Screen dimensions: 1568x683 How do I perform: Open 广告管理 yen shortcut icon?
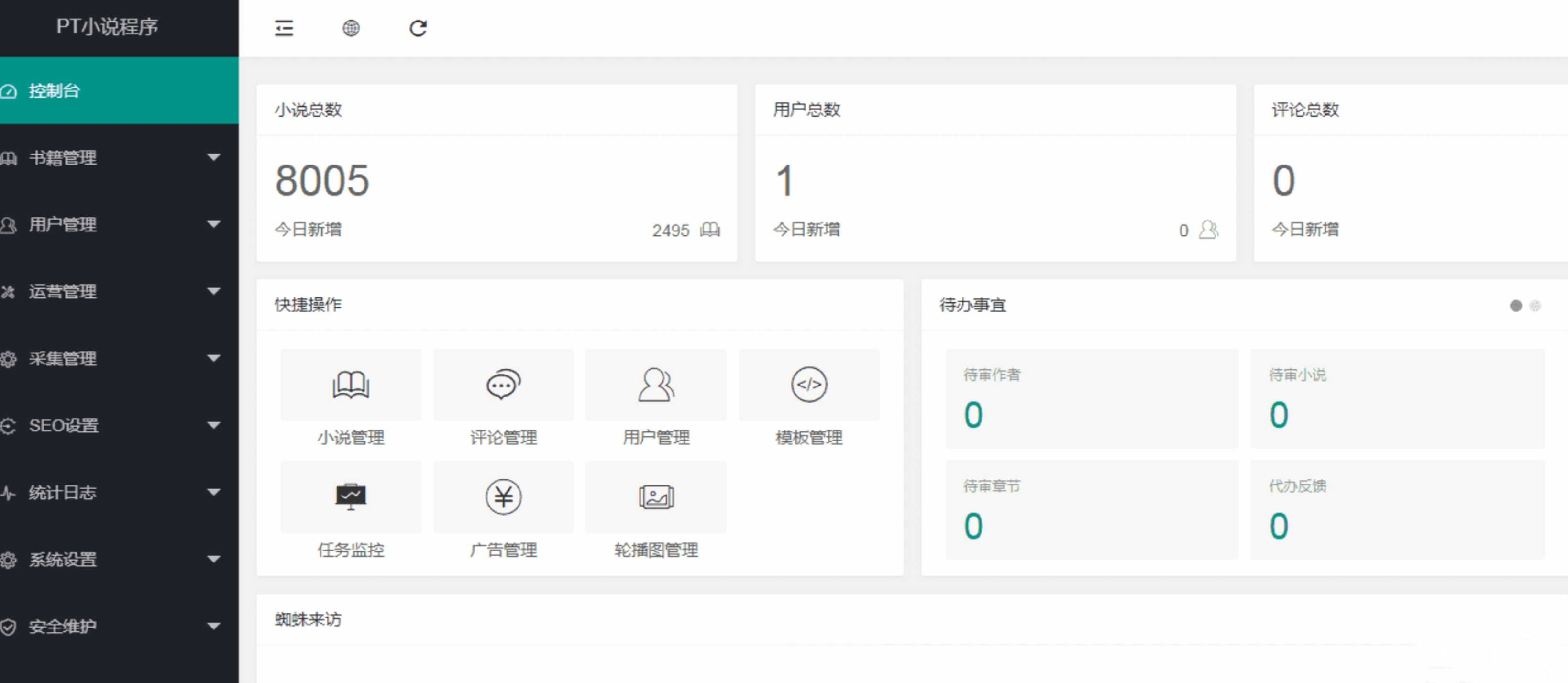[x=503, y=497]
